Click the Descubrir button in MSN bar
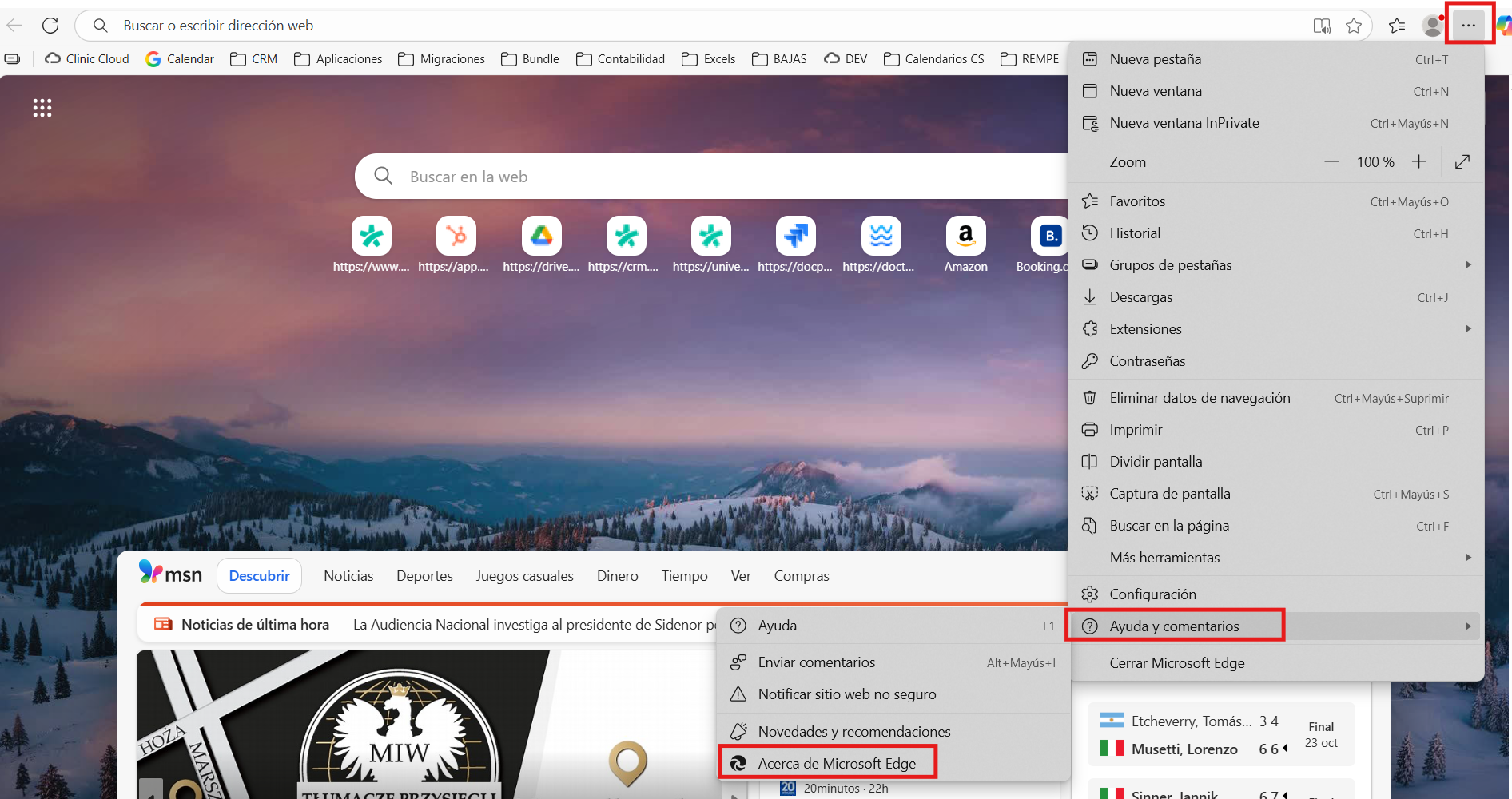1512x799 pixels. (259, 576)
